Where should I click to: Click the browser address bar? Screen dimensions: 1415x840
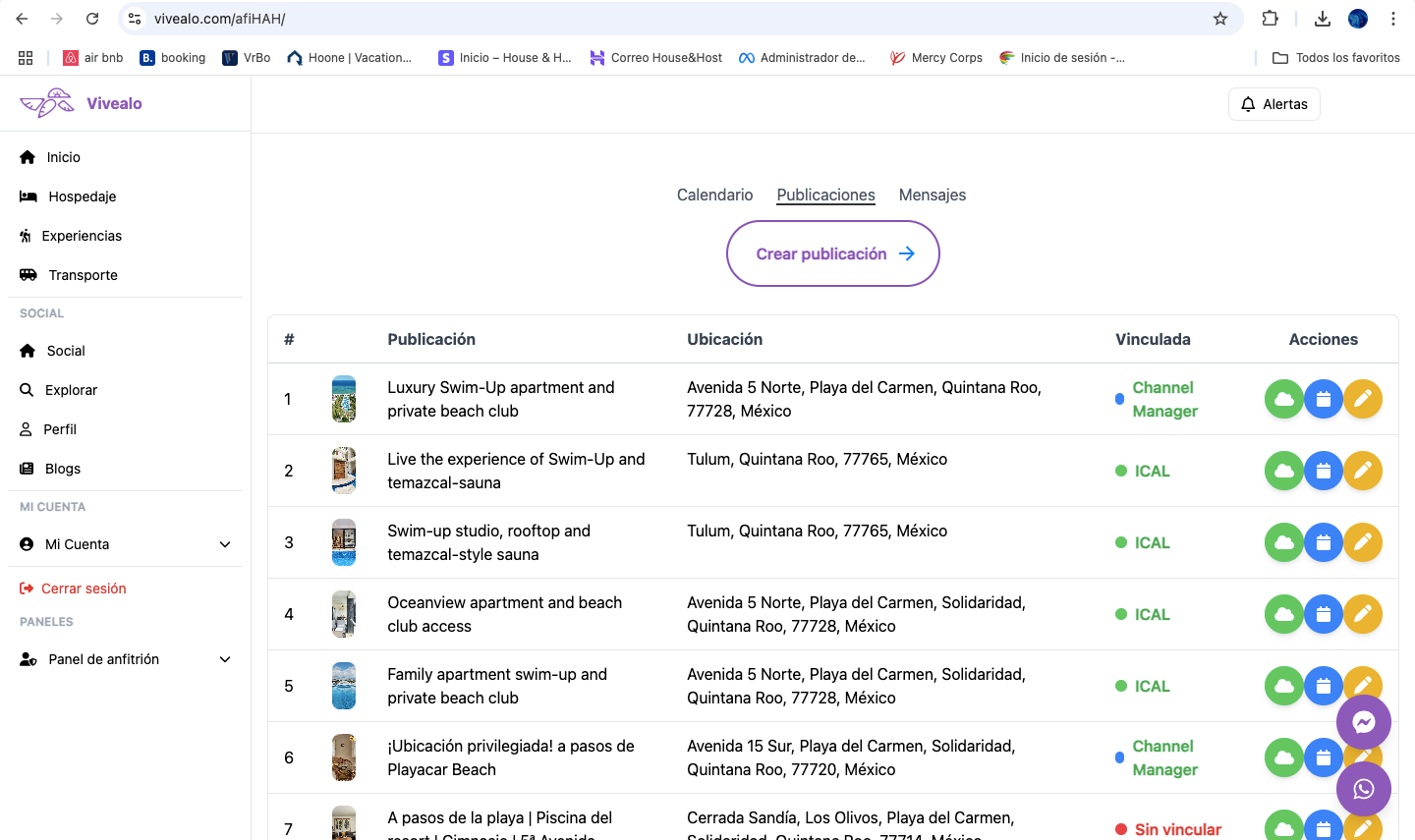tap(668, 19)
